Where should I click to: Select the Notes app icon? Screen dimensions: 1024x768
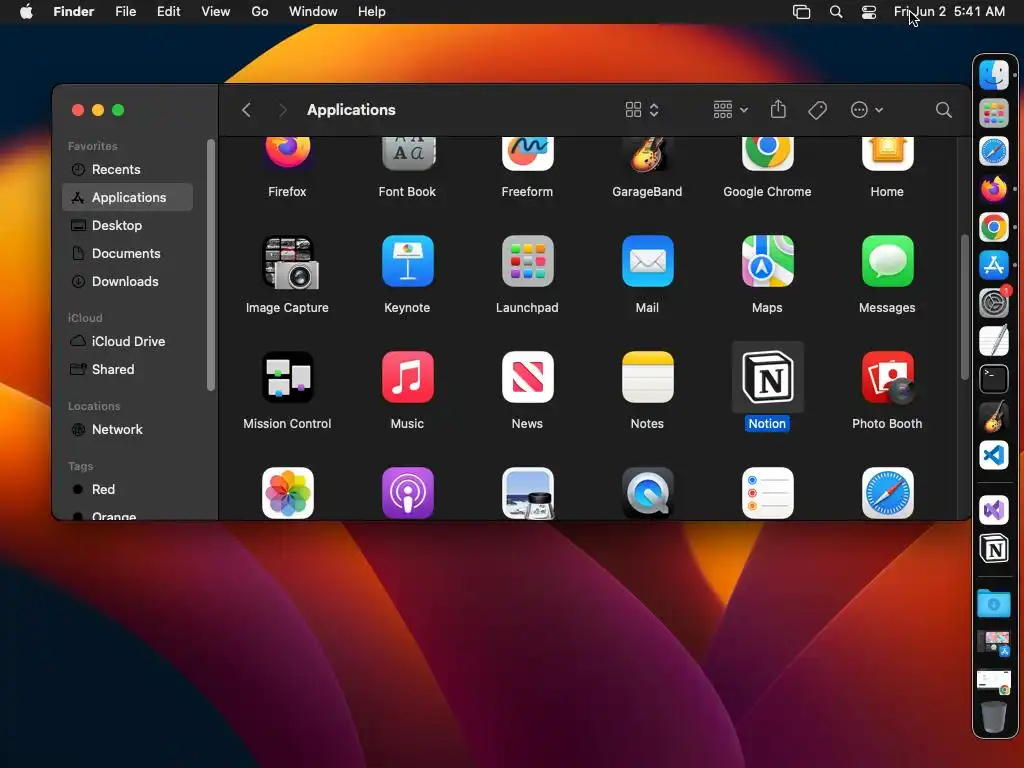click(647, 377)
